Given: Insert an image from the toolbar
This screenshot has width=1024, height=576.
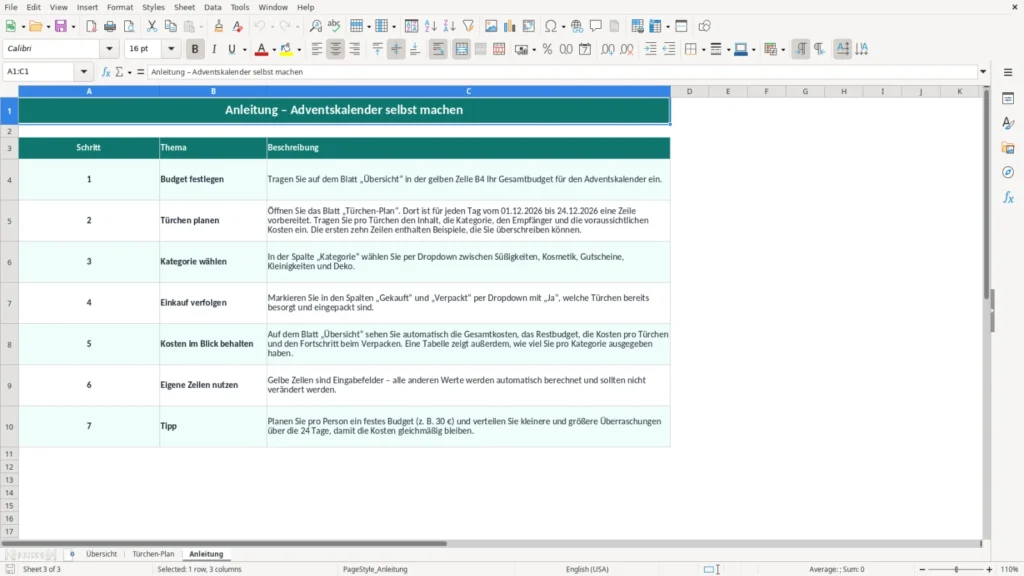Looking at the screenshot, I should point(490,26).
